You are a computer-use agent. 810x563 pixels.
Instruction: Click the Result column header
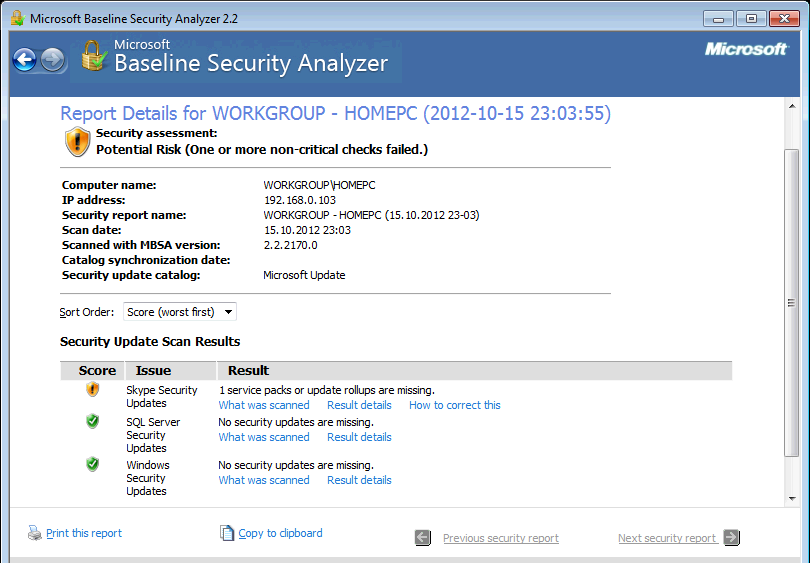[475, 370]
